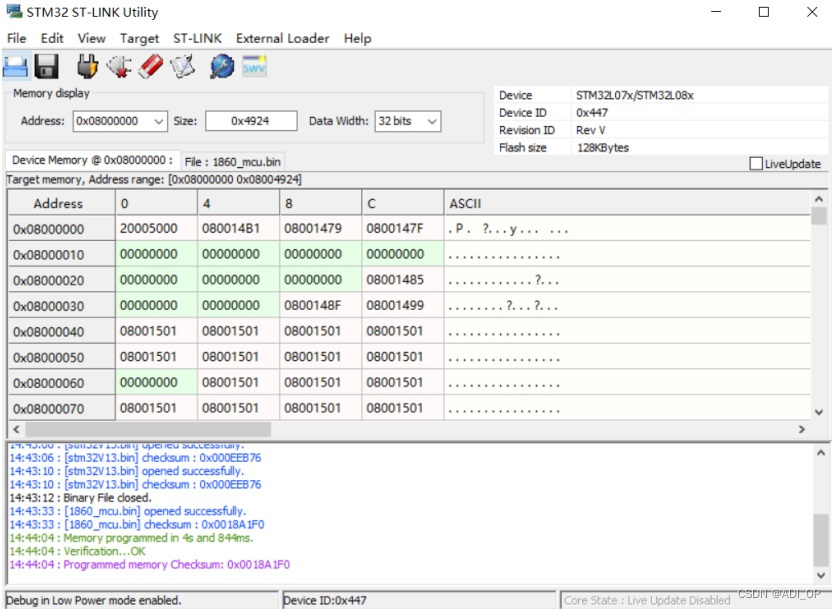Connect to target using plug icon
This screenshot has height=609, width=836.
(87, 67)
